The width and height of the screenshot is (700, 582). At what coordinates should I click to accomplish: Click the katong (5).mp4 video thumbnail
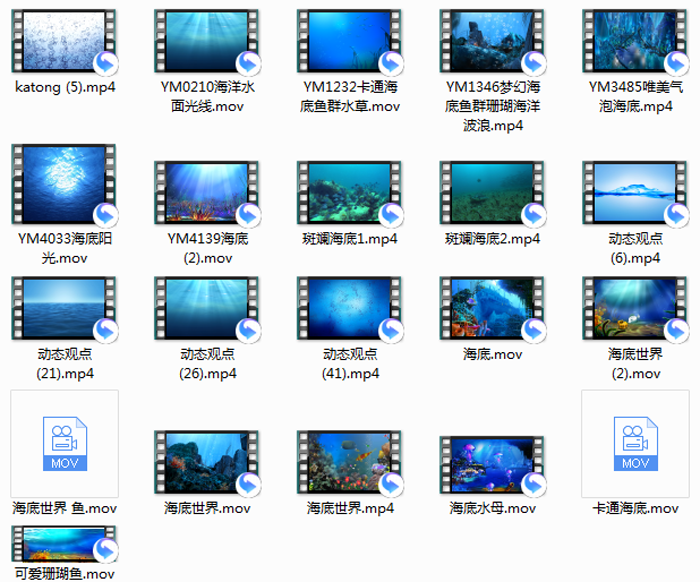click(x=64, y=40)
